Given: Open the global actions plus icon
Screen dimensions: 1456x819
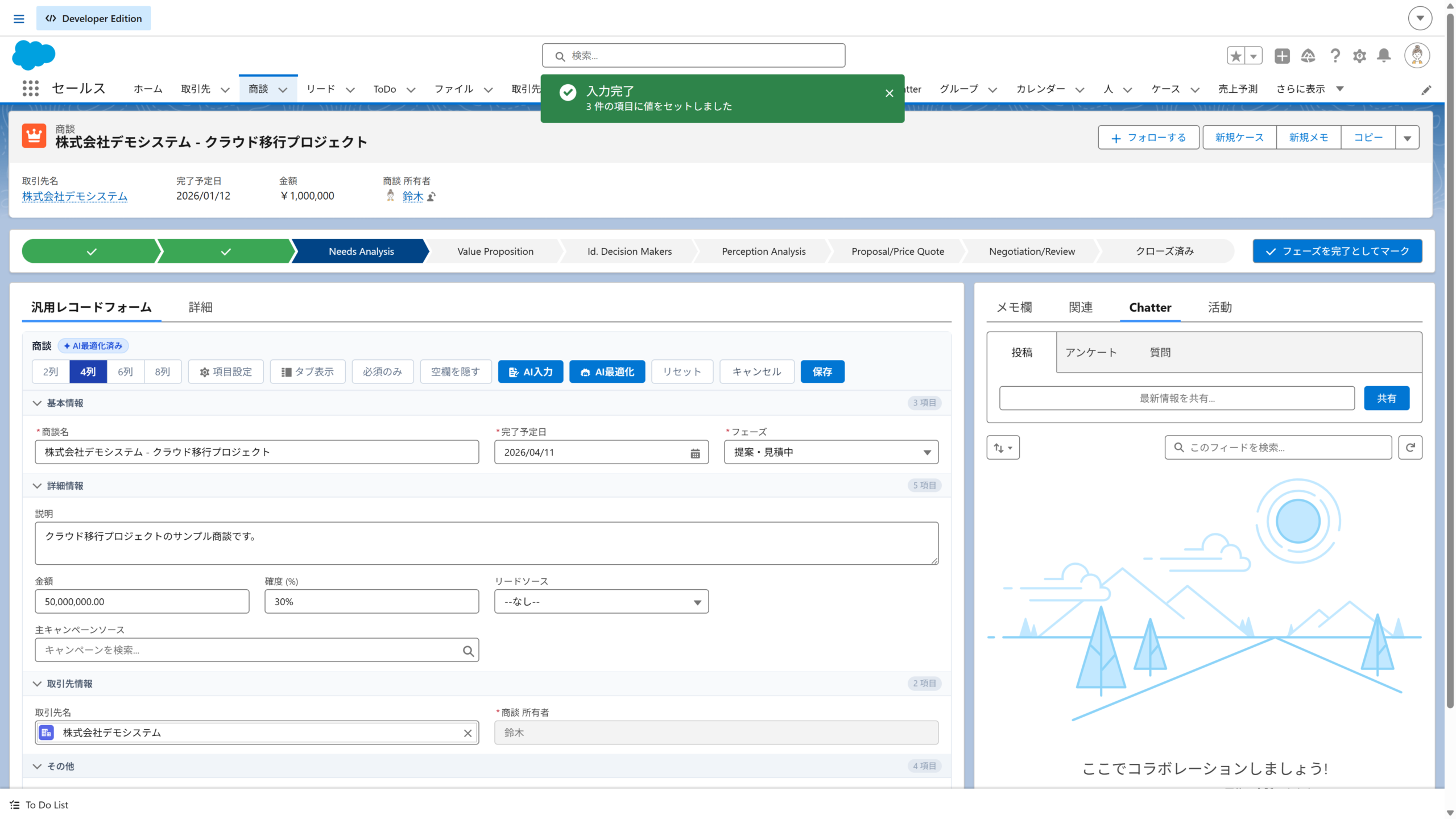Looking at the screenshot, I should tap(1282, 56).
